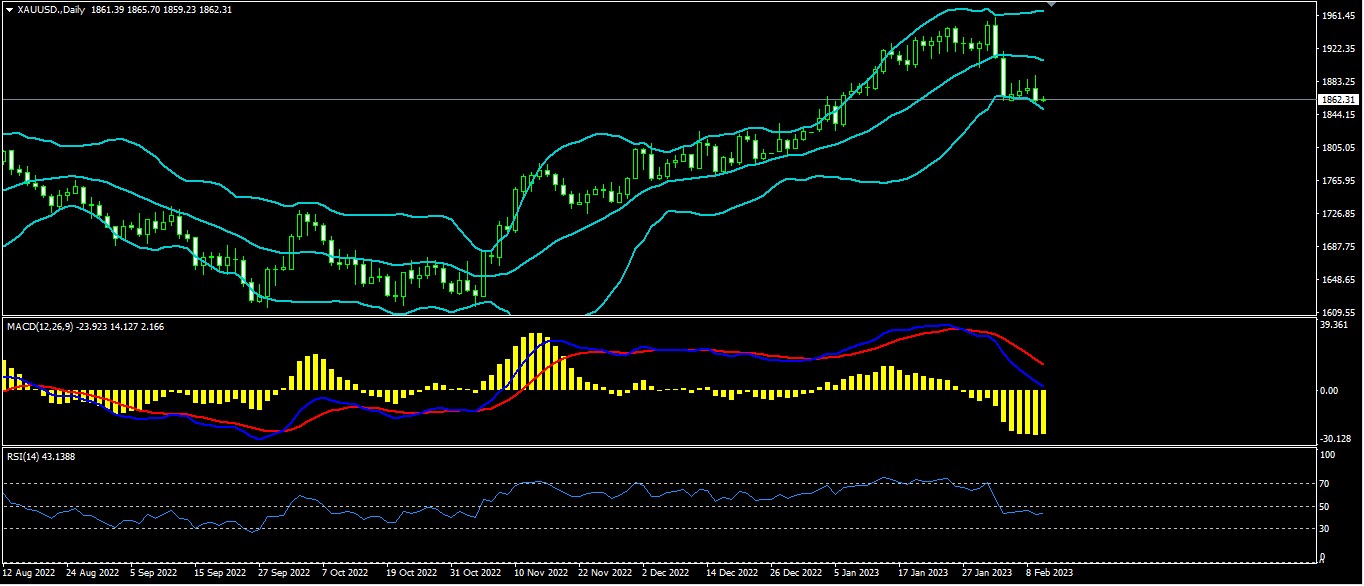Click the RSI 70 level label
This screenshot has width=1364, height=586.
[1325, 483]
